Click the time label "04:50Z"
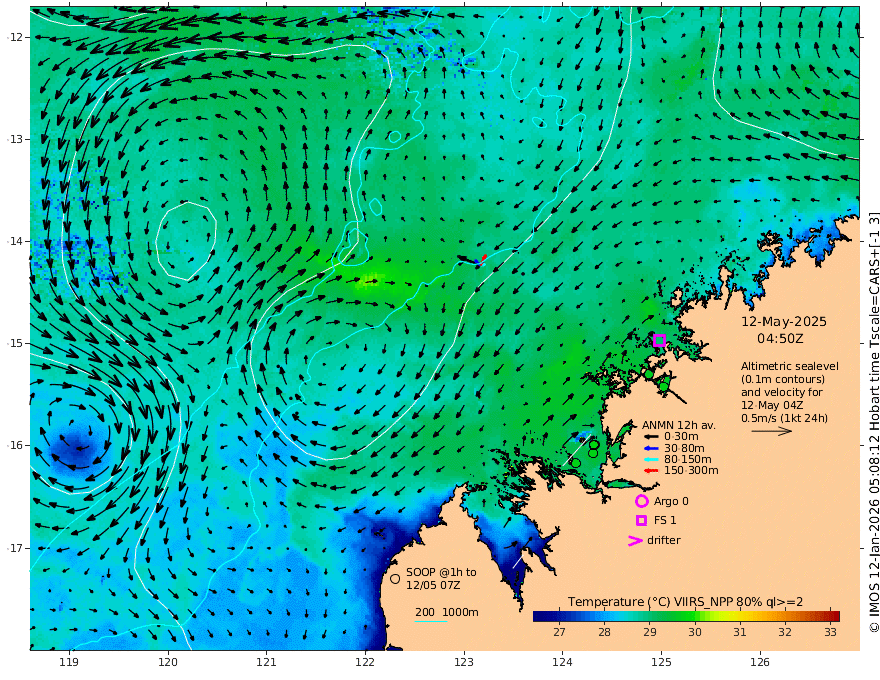Image resolution: width=880 pixels, height=680 pixels. pos(780,339)
